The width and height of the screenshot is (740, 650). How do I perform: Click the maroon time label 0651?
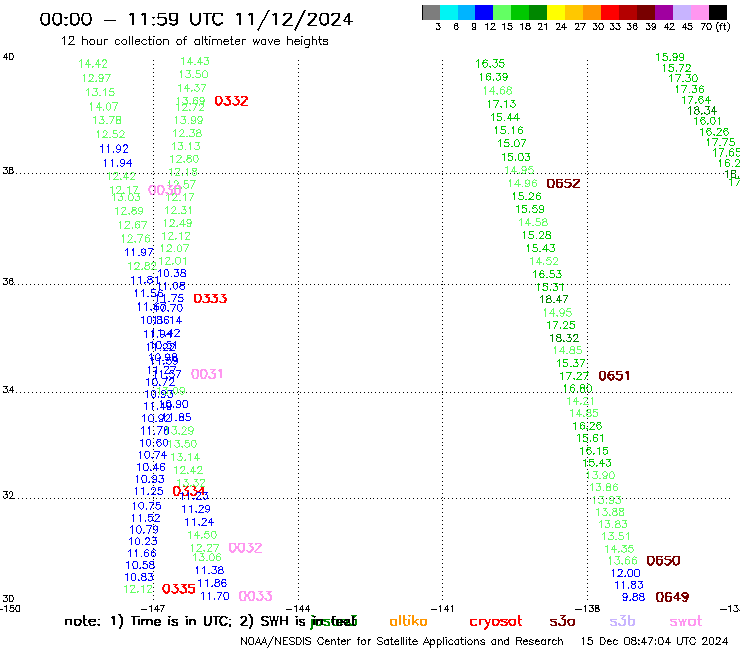pos(614,376)
